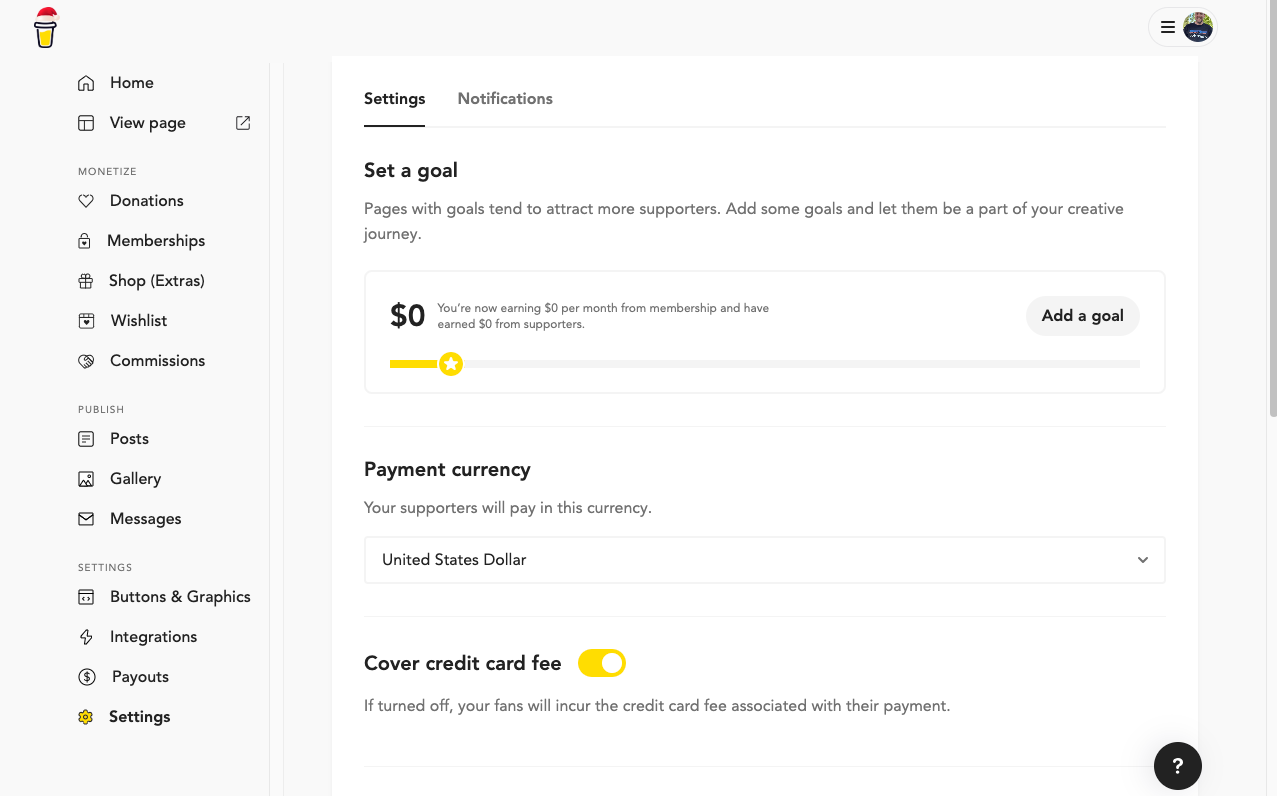Select the Settings tab
This screenshot has width=1277, height=796.
(x=394, y=99)
